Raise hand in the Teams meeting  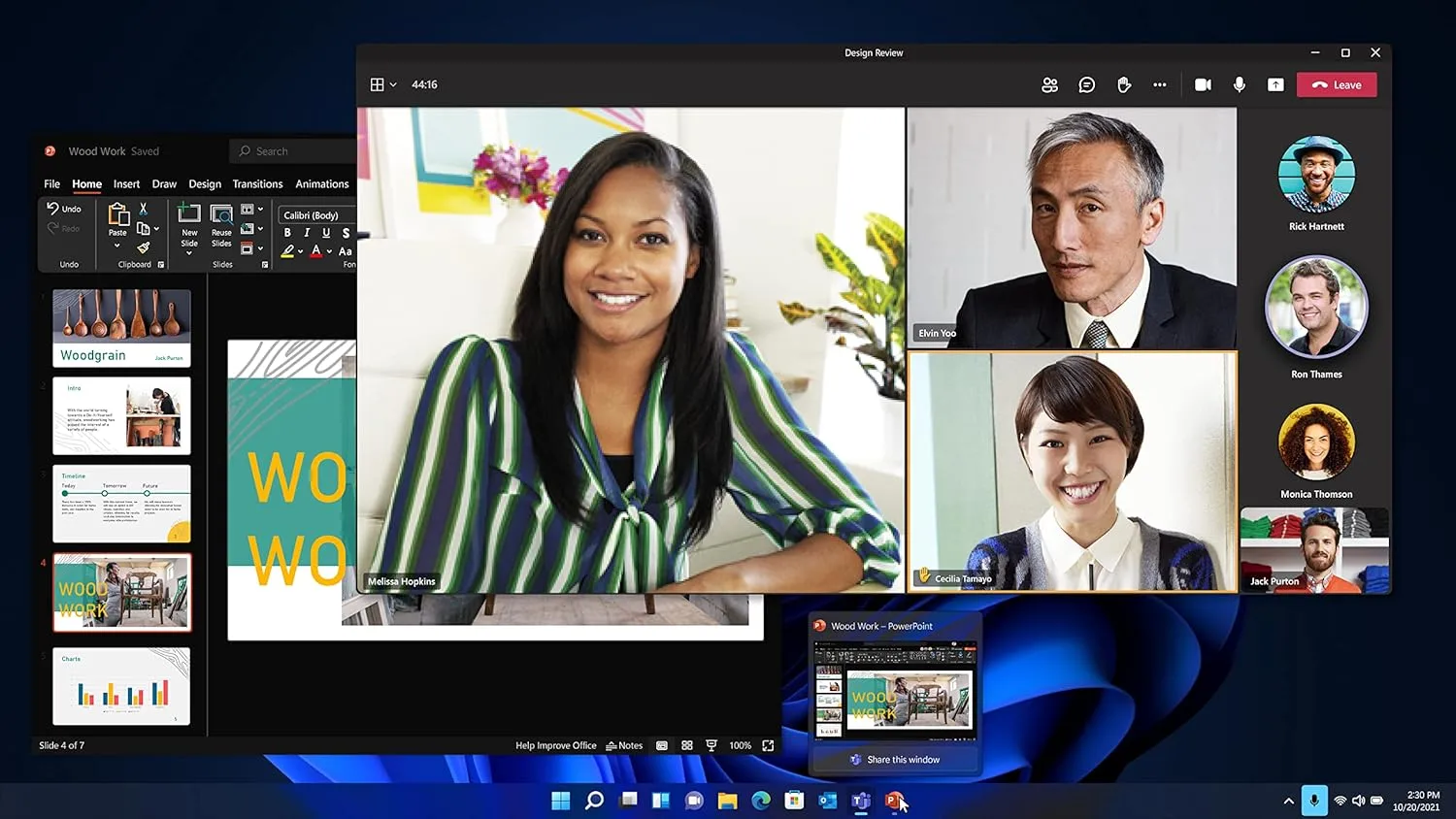pyautogui.click(x=1123, y=84)
